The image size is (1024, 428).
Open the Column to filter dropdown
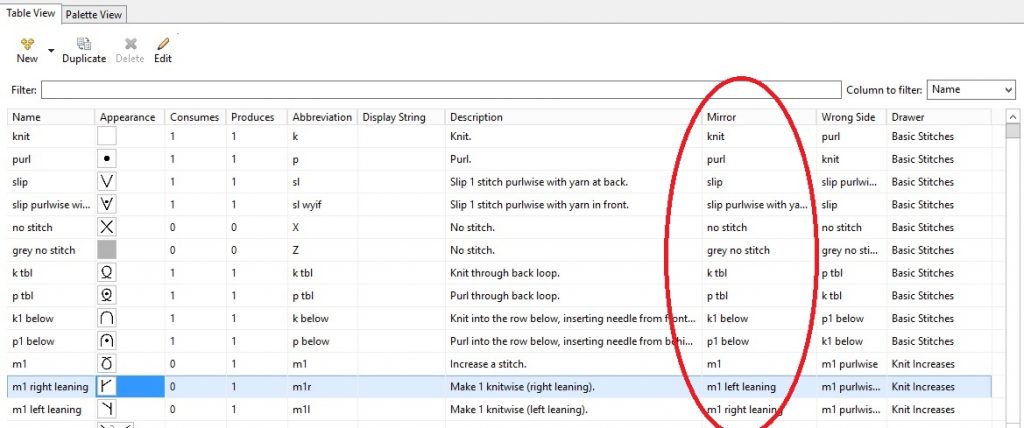[971, 90]
